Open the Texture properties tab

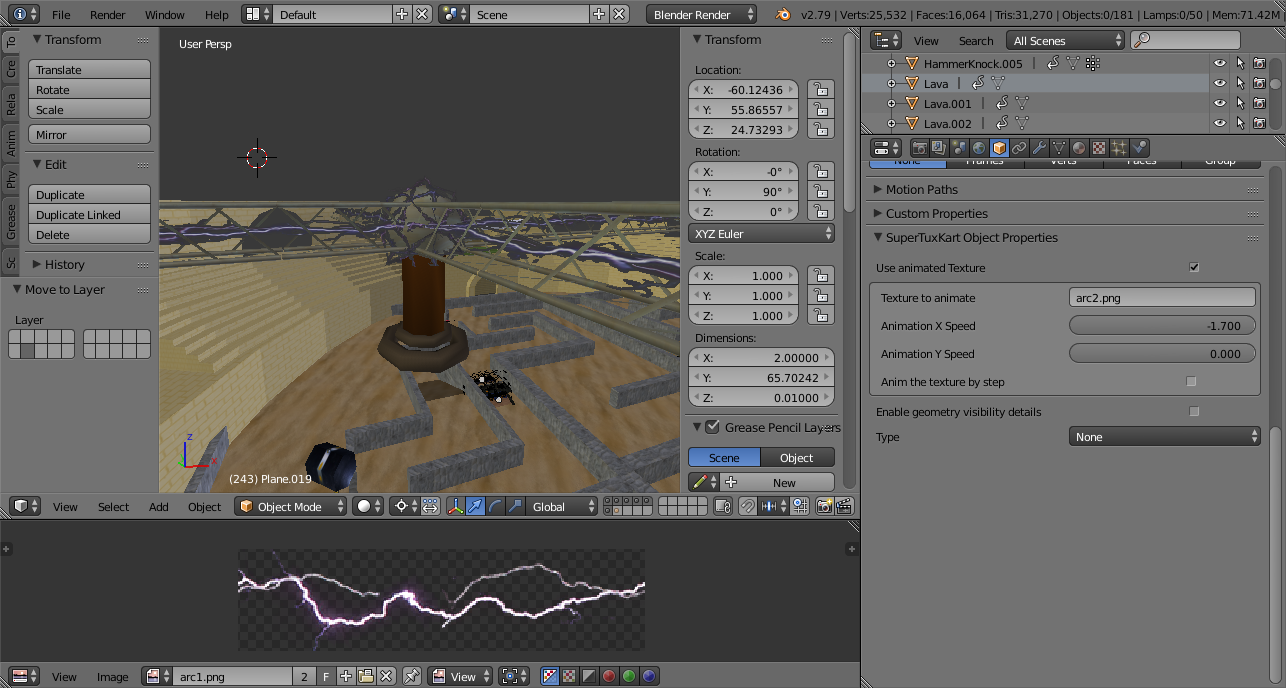click(x=1099, y=148)
